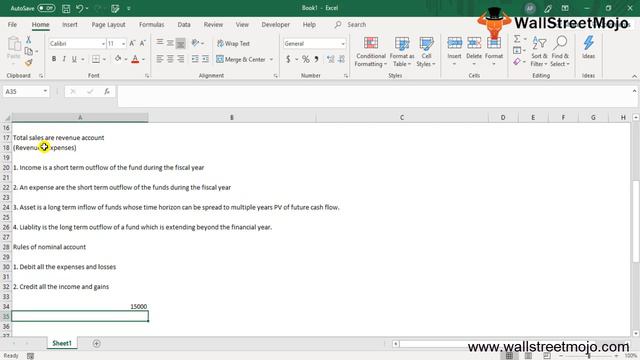The height and width of the screenshot is (360, 640).
Task: Switch to the Formulas tab
Action: tap(151, 24)
